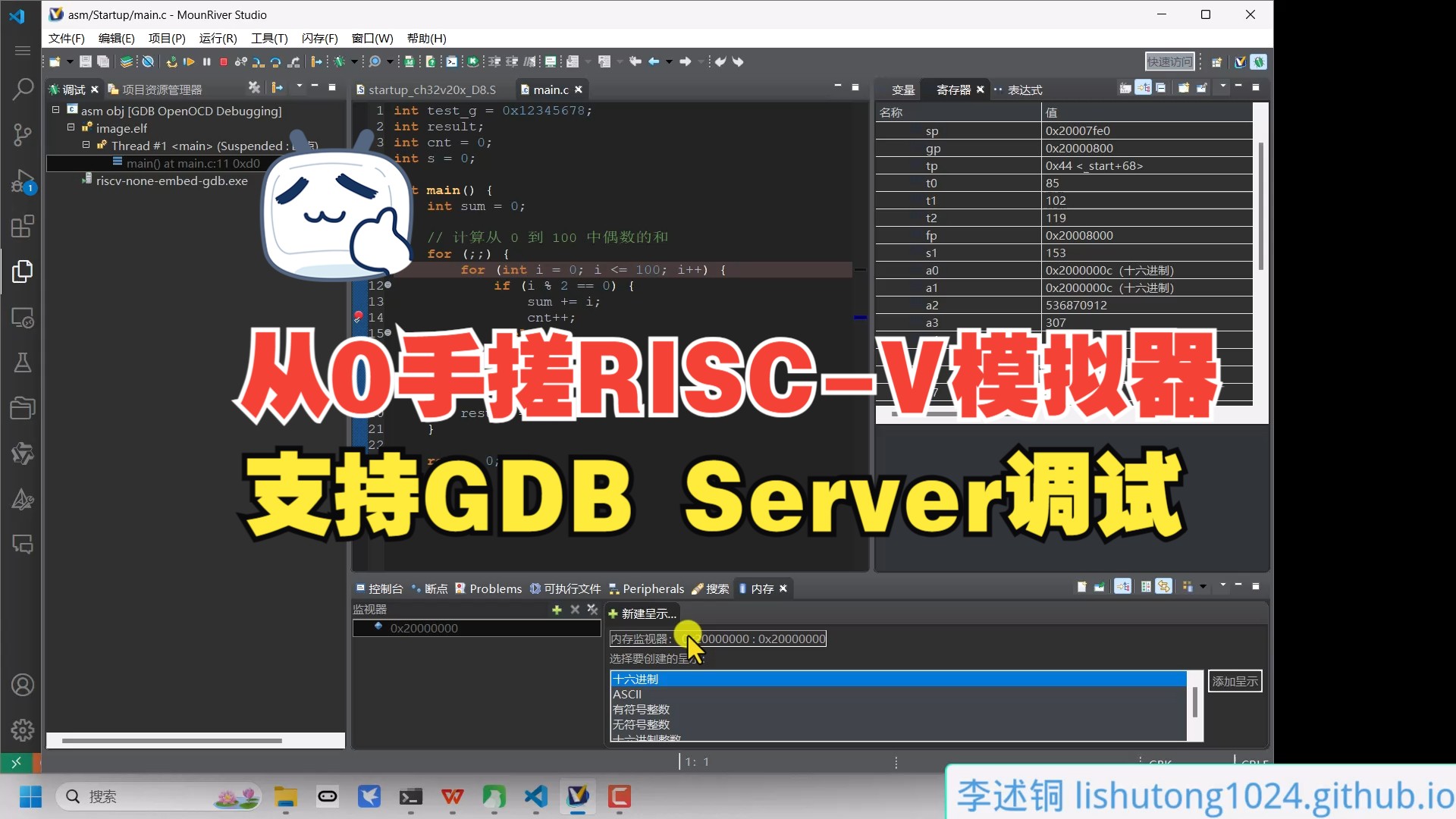Click the remove all memory monitors icon
1456x819 pixels.
[592, 610]
